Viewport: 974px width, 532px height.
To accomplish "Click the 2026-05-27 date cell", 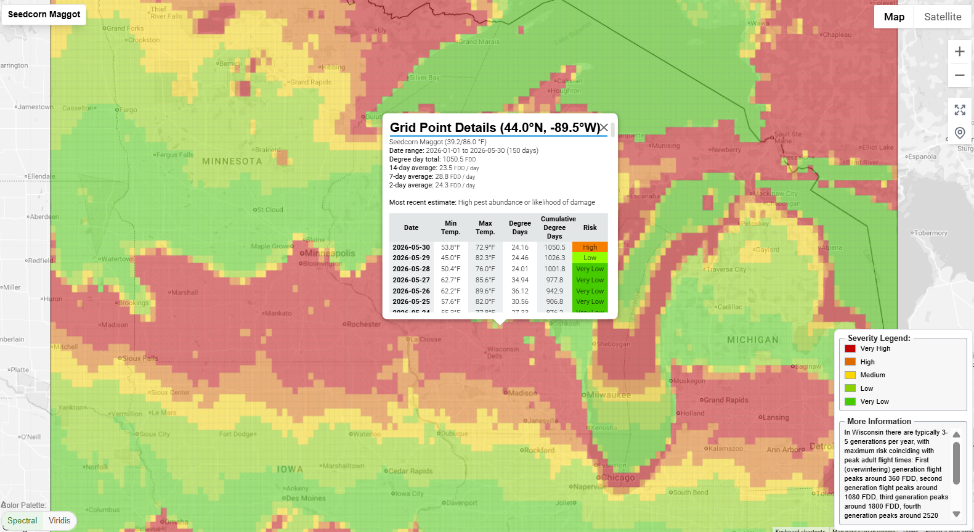I will [411, 280].
